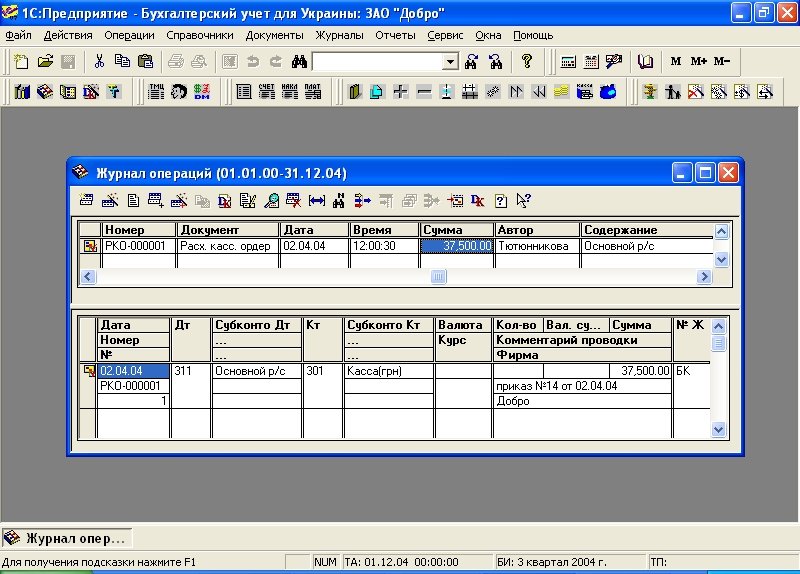Screen dimensions: 800x574
Task: Click the M+ memory add button
Action: click(x=698, y=61)
